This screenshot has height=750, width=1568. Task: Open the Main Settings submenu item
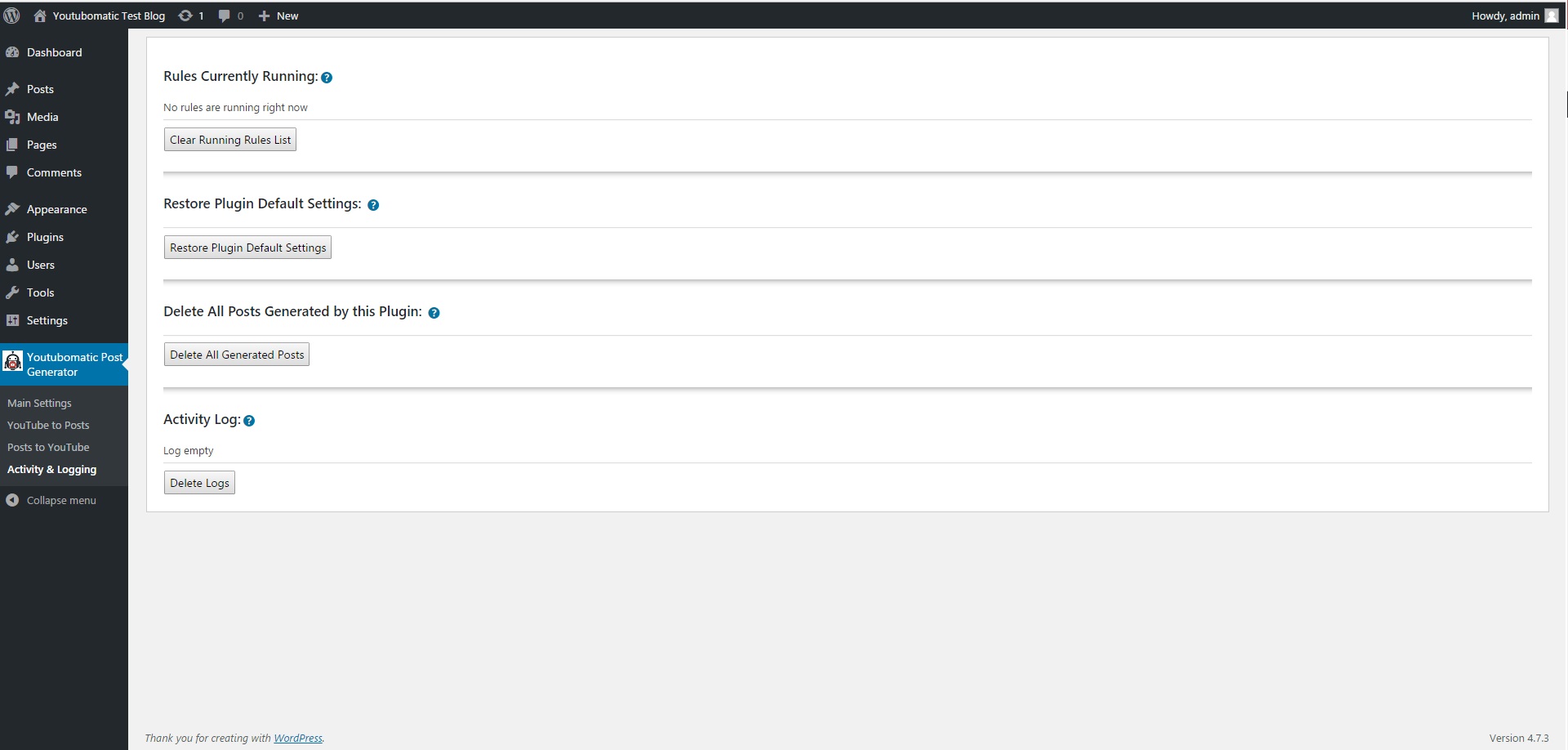(x=39, y=403)
